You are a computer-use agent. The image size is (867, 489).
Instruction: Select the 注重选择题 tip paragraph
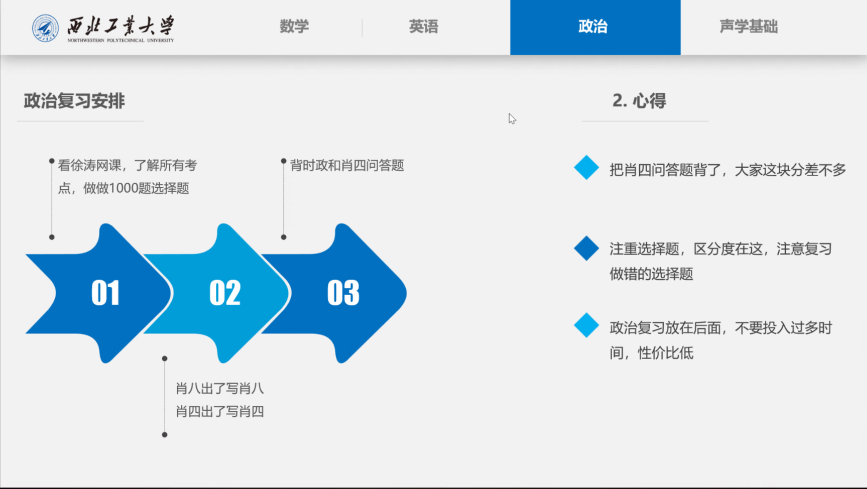coord(720,260)
